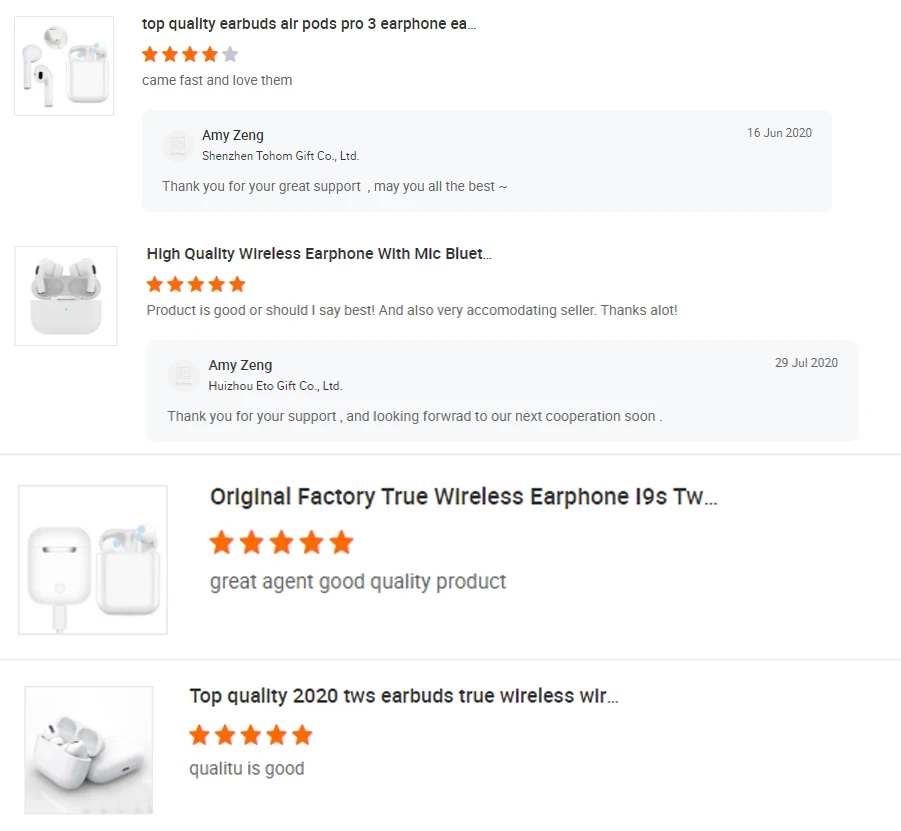
Task: Open "top quality earbuds air pods pro 3" title link
Action: (309, 24)
